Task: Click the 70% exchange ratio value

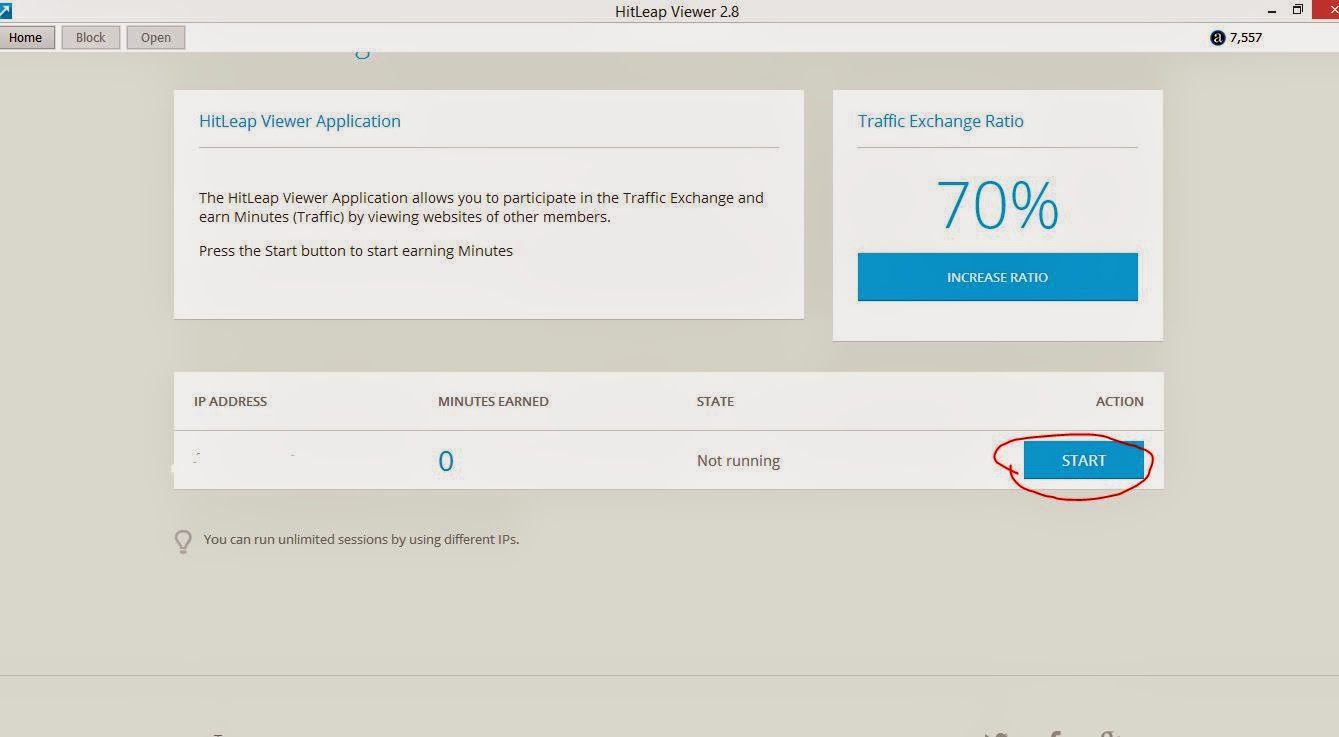Action: 997,205
